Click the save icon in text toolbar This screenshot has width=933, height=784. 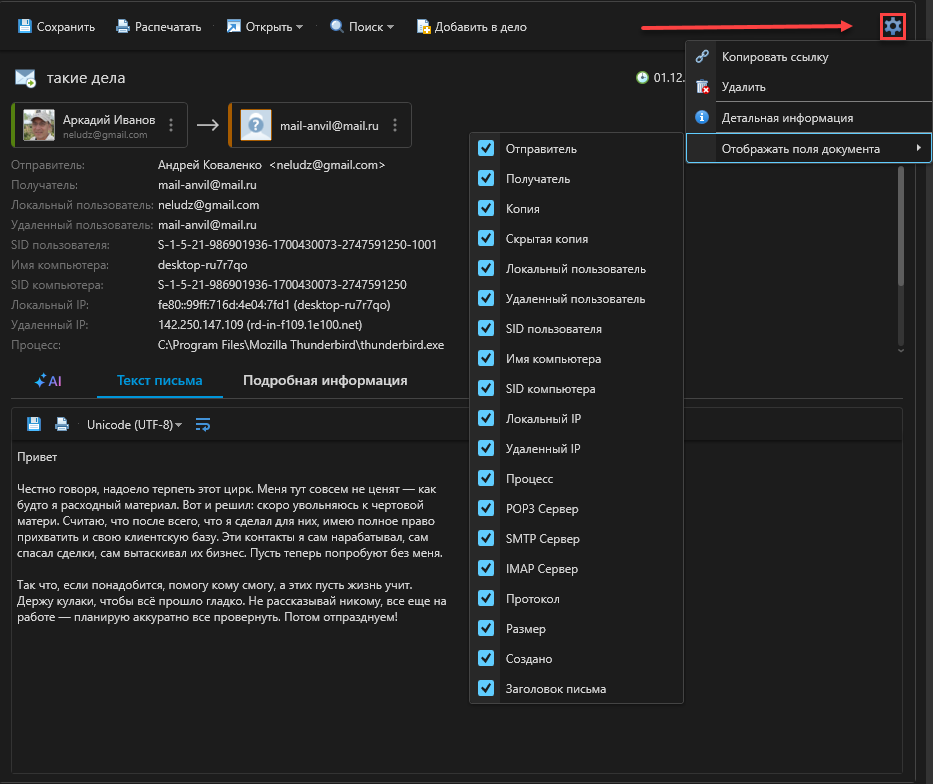point(34,424)
